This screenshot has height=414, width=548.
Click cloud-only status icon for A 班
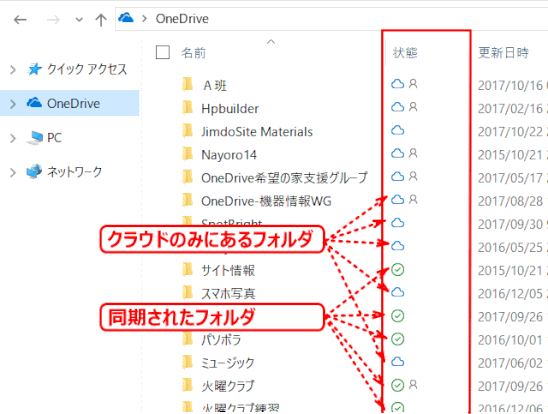[397, 84]
